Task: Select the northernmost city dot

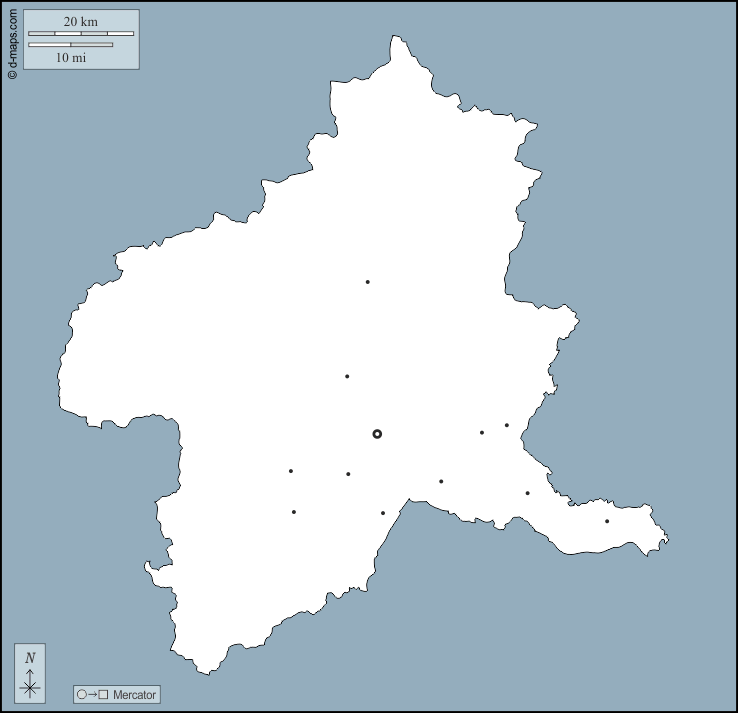Action: (367, 282)
